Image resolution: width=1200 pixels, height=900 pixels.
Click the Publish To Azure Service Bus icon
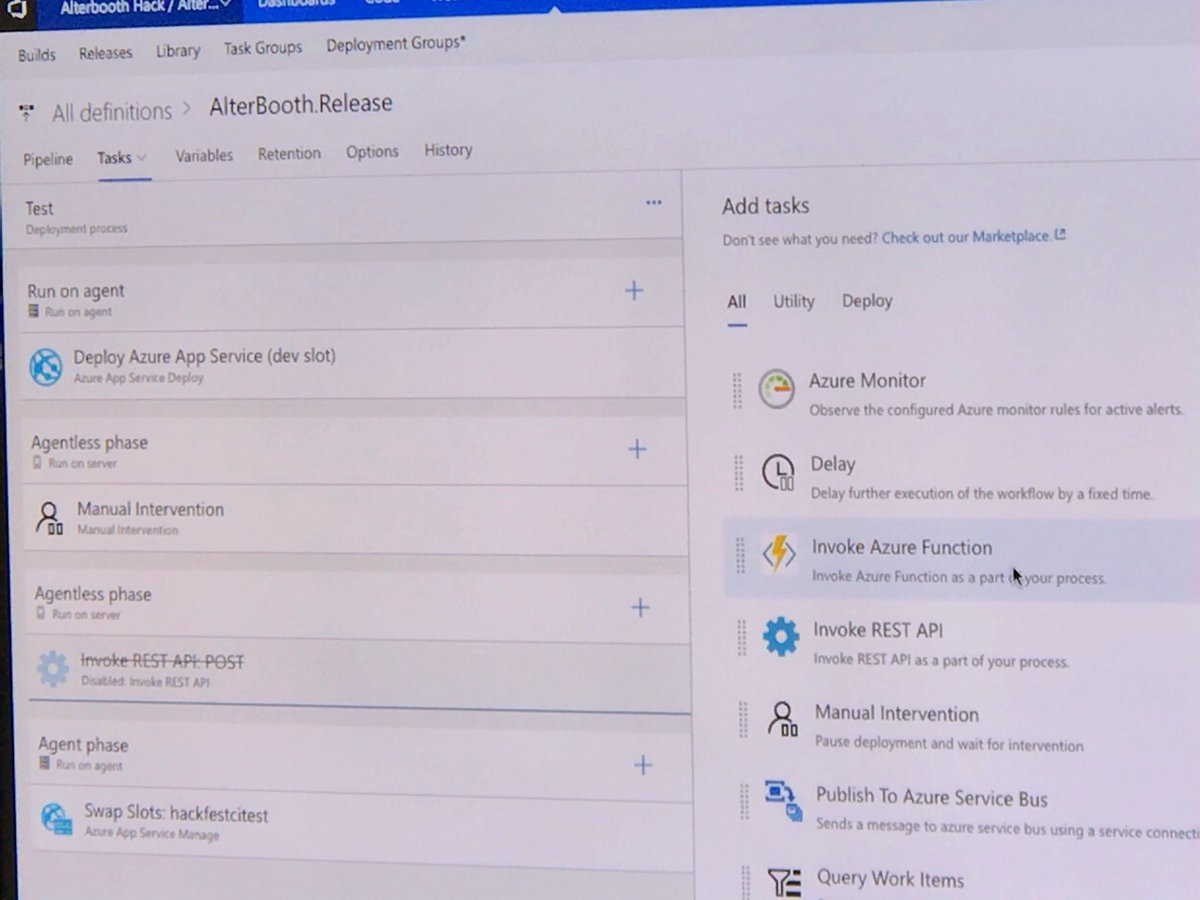click(783, 800)
